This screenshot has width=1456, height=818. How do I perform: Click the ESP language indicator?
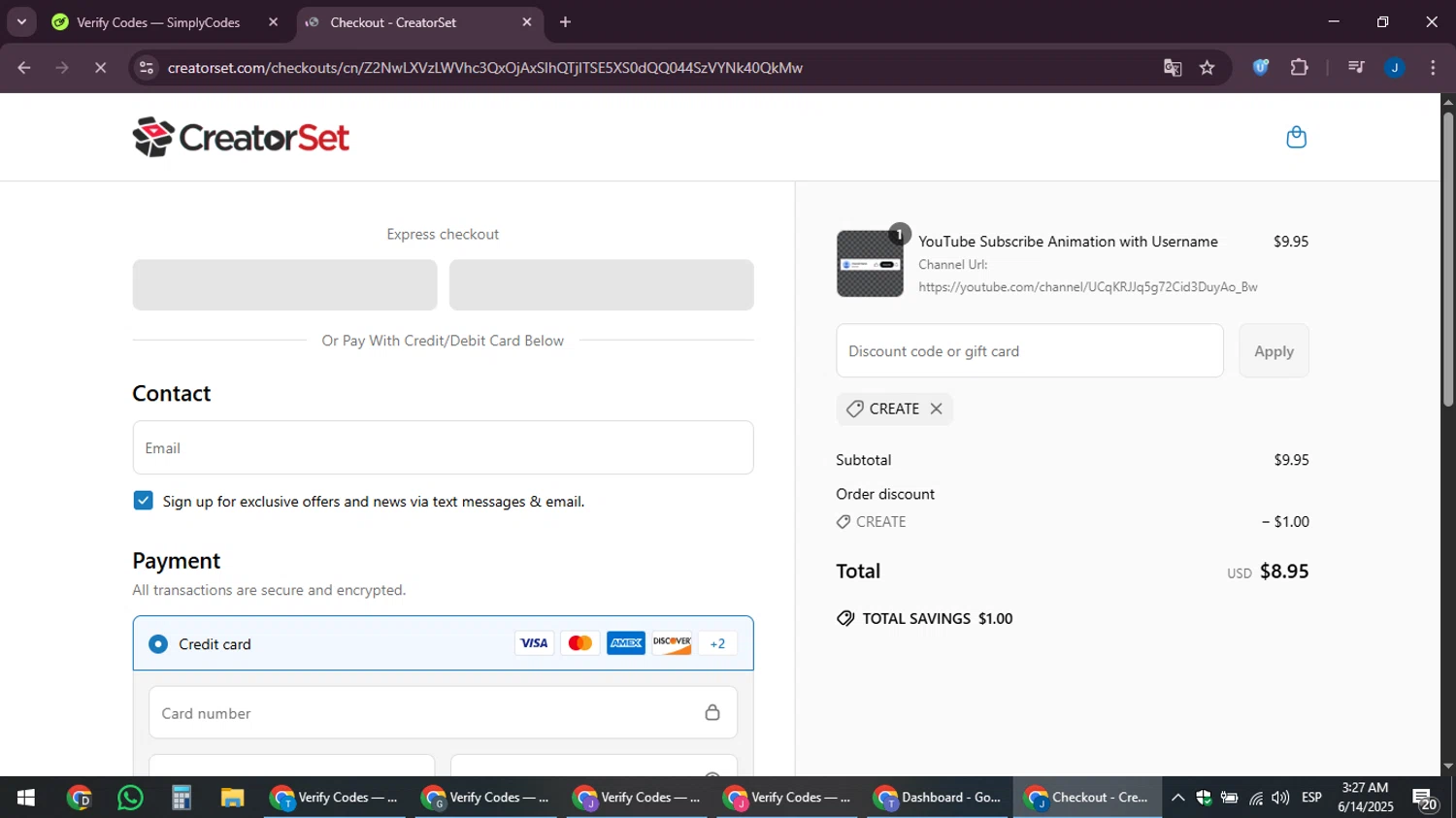[x=1311, y=798]
